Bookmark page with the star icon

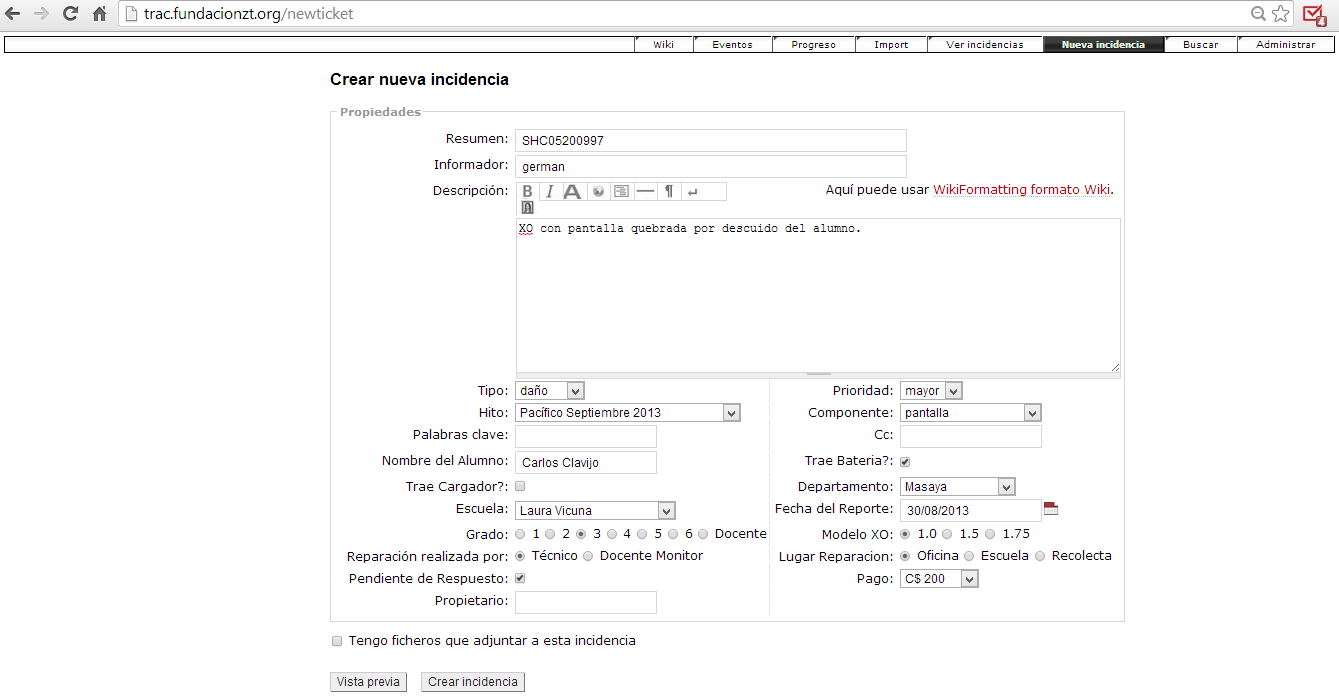click(x=1281, y=14)
